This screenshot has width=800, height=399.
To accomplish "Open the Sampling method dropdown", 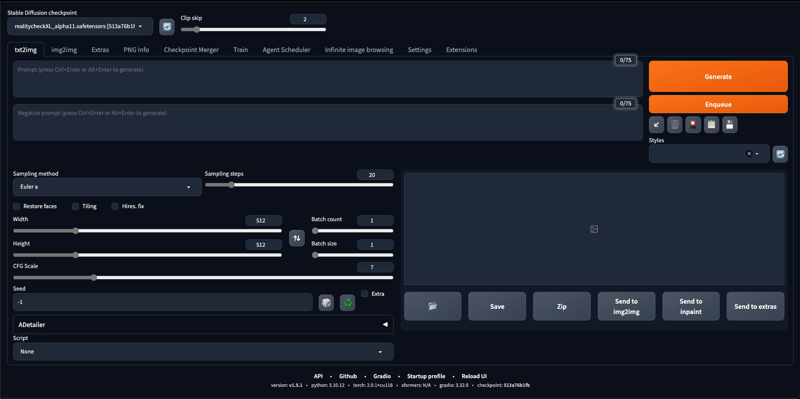I will point(107,187).
